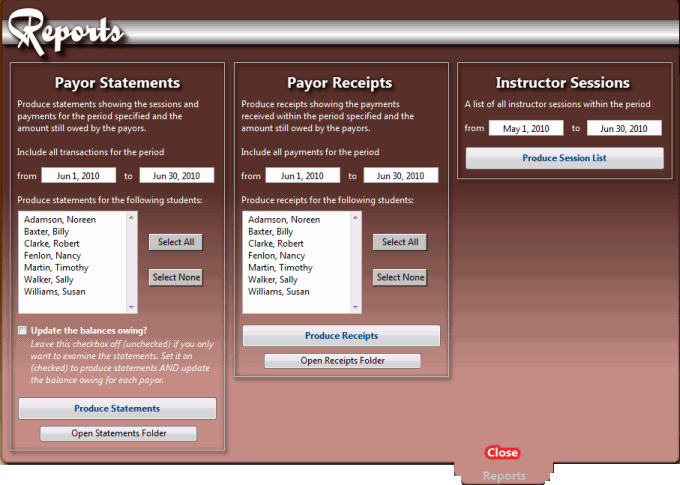Screen dimensions: 680x485
Task: Close the Reports screen
Action: coord(502,453)
